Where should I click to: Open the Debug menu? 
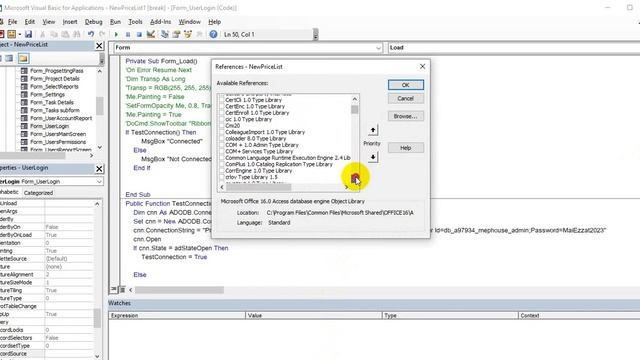(x=93, y=22)
